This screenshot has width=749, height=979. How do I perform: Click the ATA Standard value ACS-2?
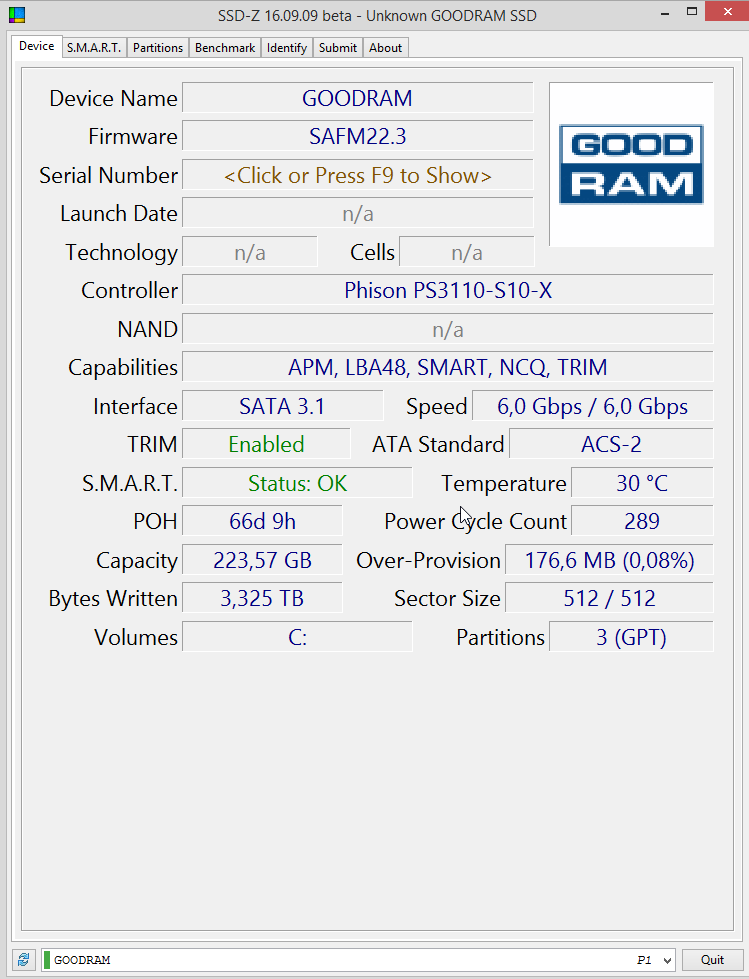pyautogui.click(x=611, y=444)
